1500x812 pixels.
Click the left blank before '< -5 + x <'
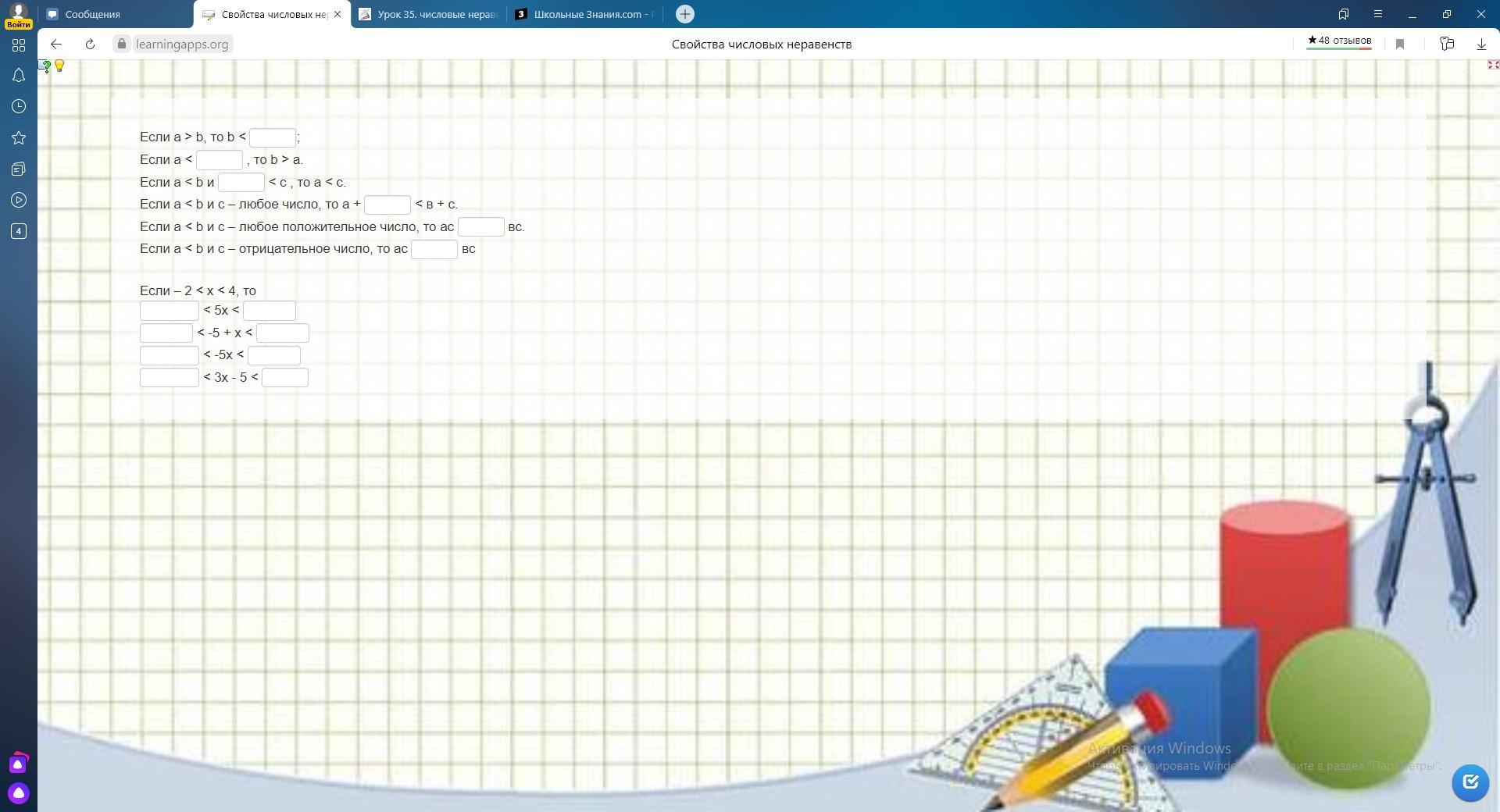coord(166,333)
